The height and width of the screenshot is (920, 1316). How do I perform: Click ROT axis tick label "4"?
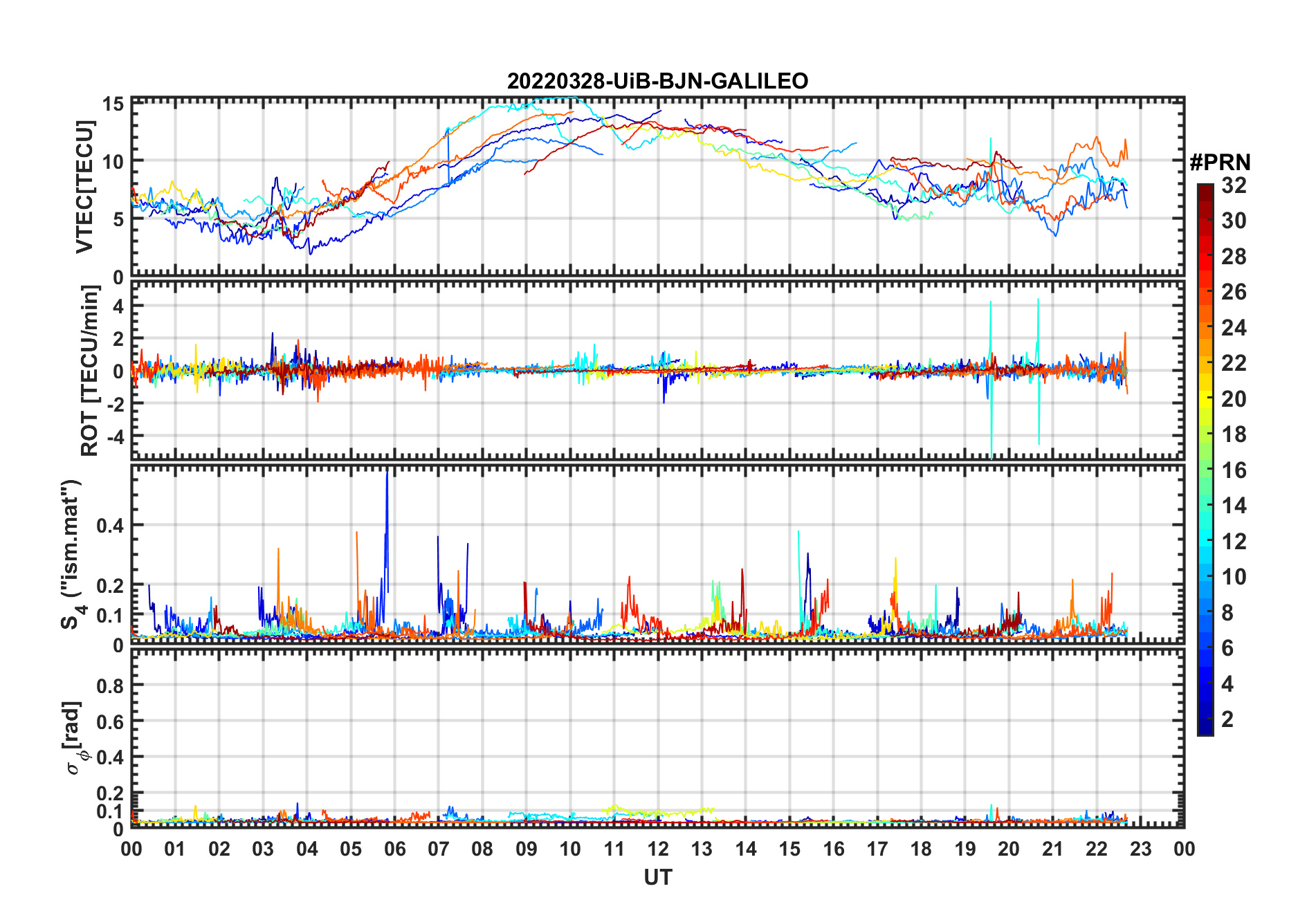(118, 306)
